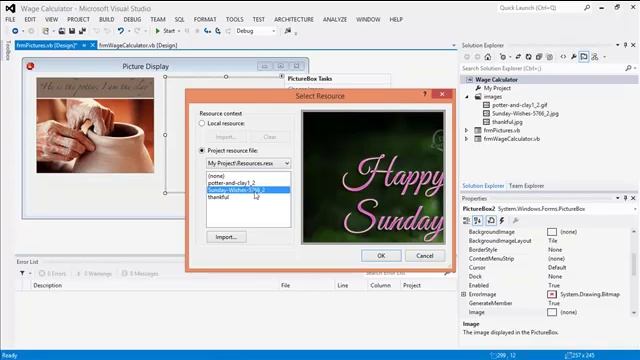This screenshot has width=640, height=360.
Task: Click the potter picture in Picture Display form
Action: click(x=95, y=125)
